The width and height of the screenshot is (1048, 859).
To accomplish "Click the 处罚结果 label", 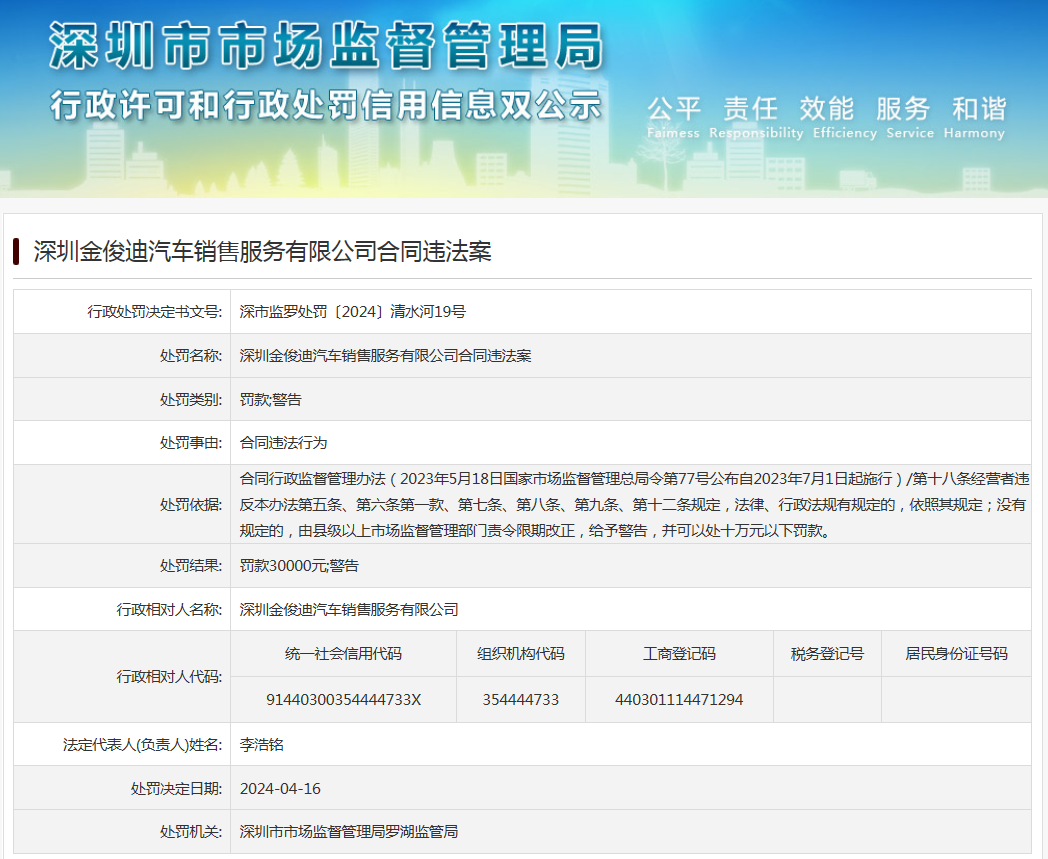I will tap(190, 566).
